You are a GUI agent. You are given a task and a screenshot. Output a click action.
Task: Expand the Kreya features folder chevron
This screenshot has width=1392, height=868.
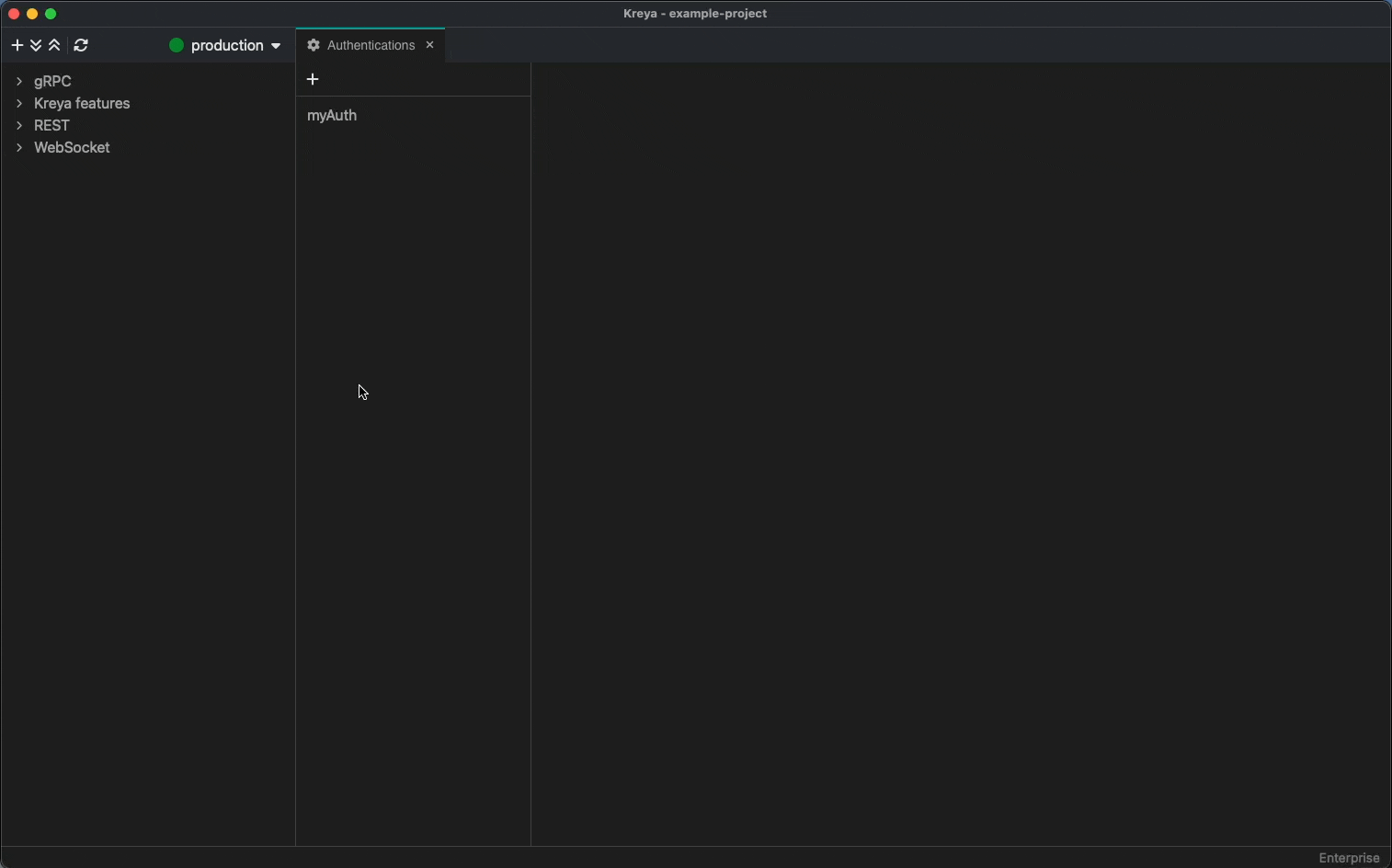(19, 103)
